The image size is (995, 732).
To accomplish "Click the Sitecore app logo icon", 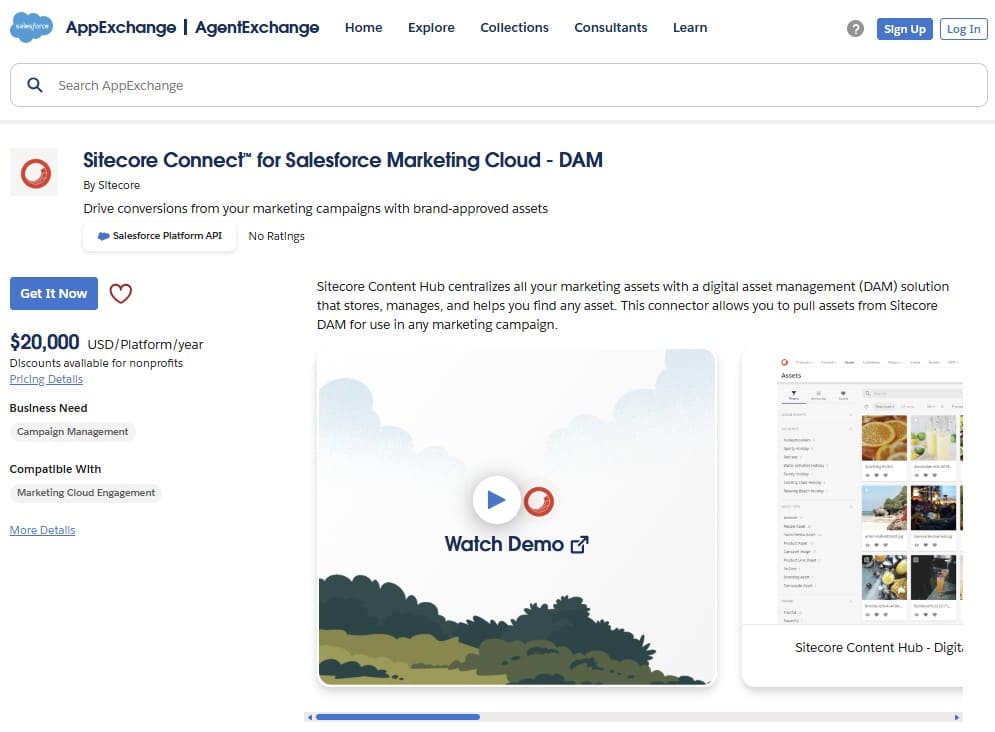I will (34, 171).
